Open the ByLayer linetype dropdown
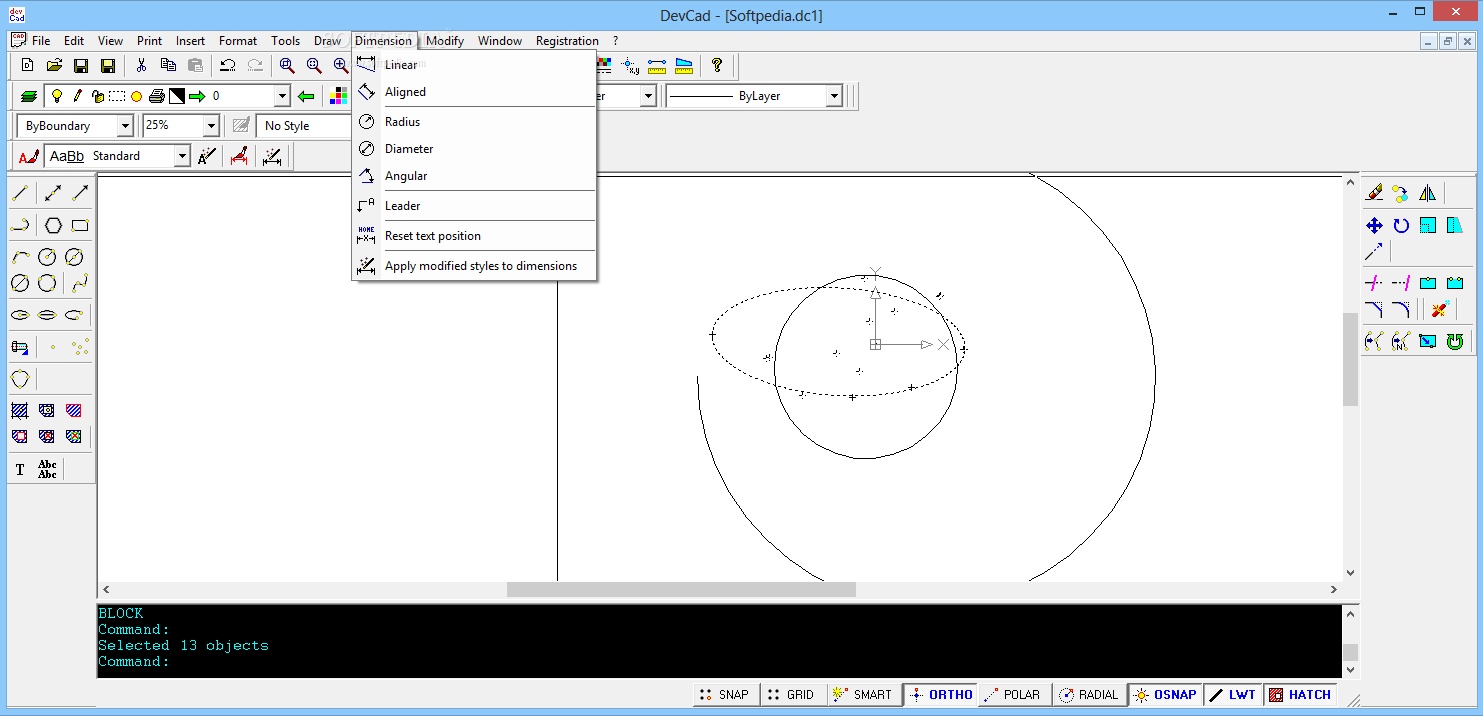The image size is (1483, 716). 834,96
